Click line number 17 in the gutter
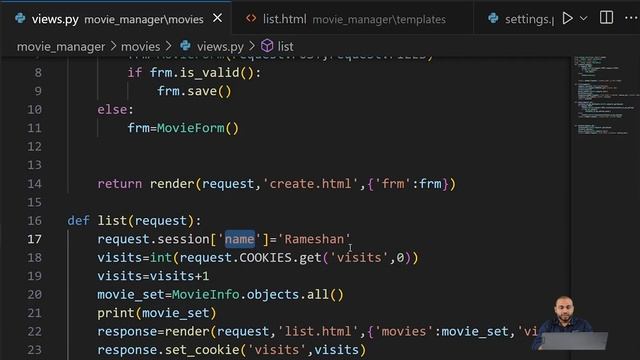The image size is (640, 360). (x=35, y=239)
